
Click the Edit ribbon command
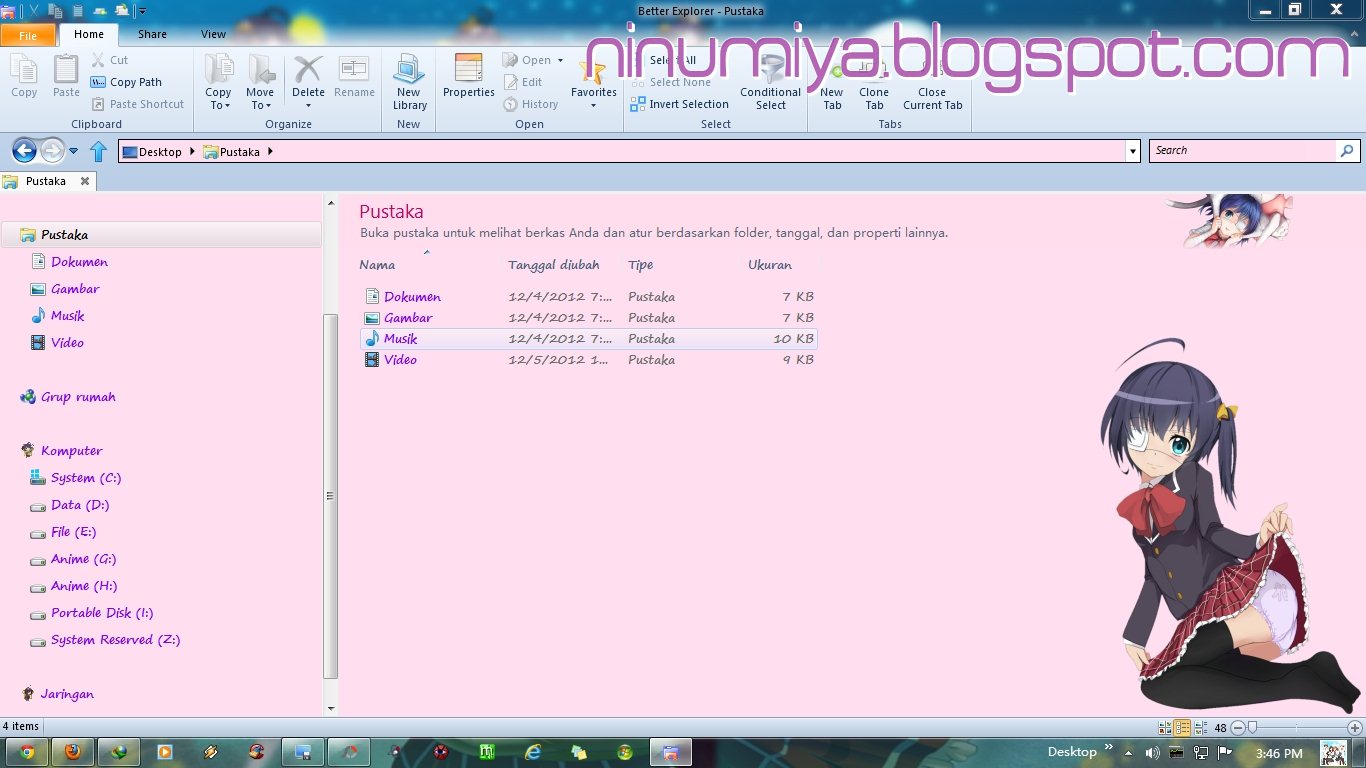click(523, 82)
